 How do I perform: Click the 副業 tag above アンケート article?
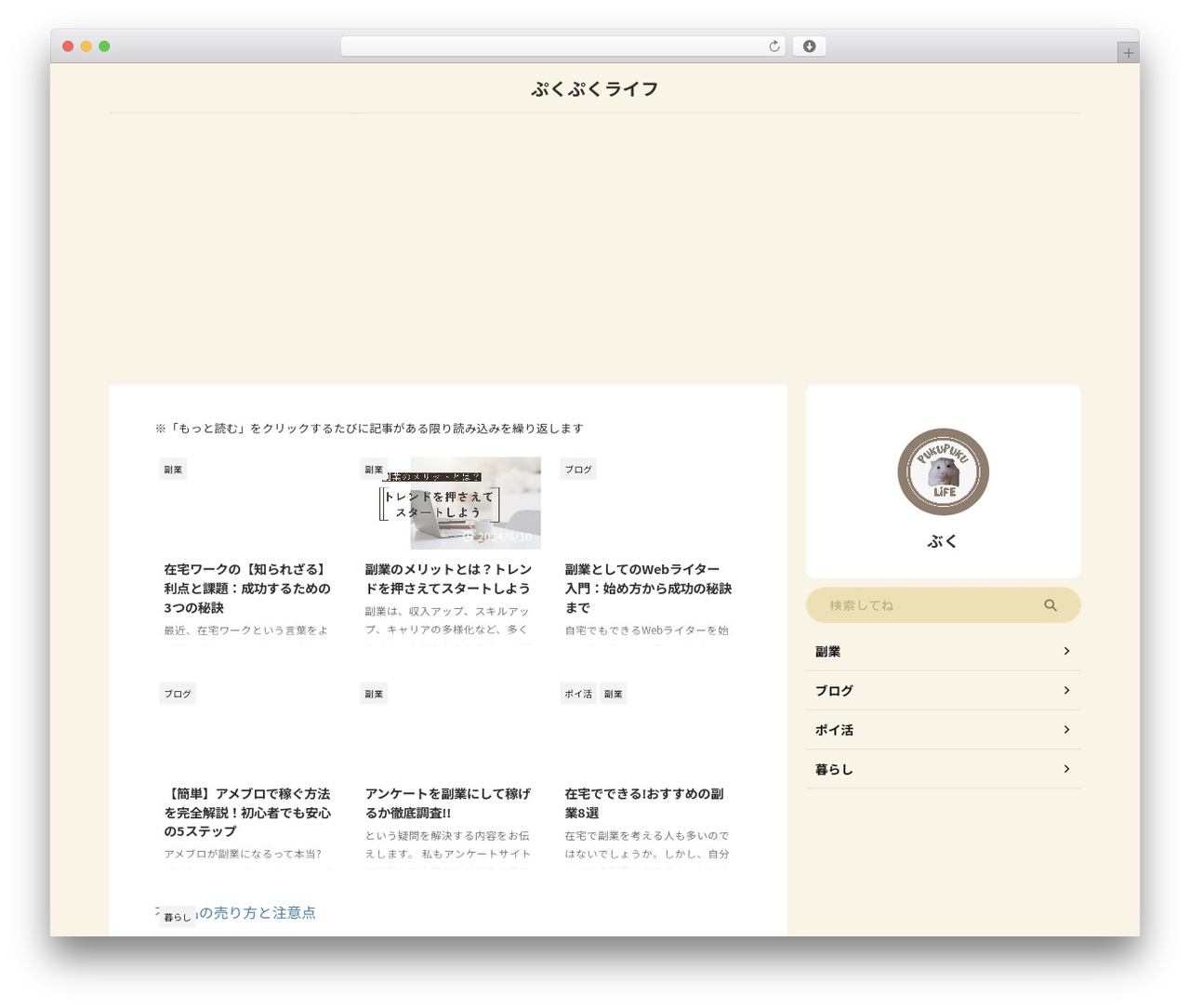click(x=374, y=694)
